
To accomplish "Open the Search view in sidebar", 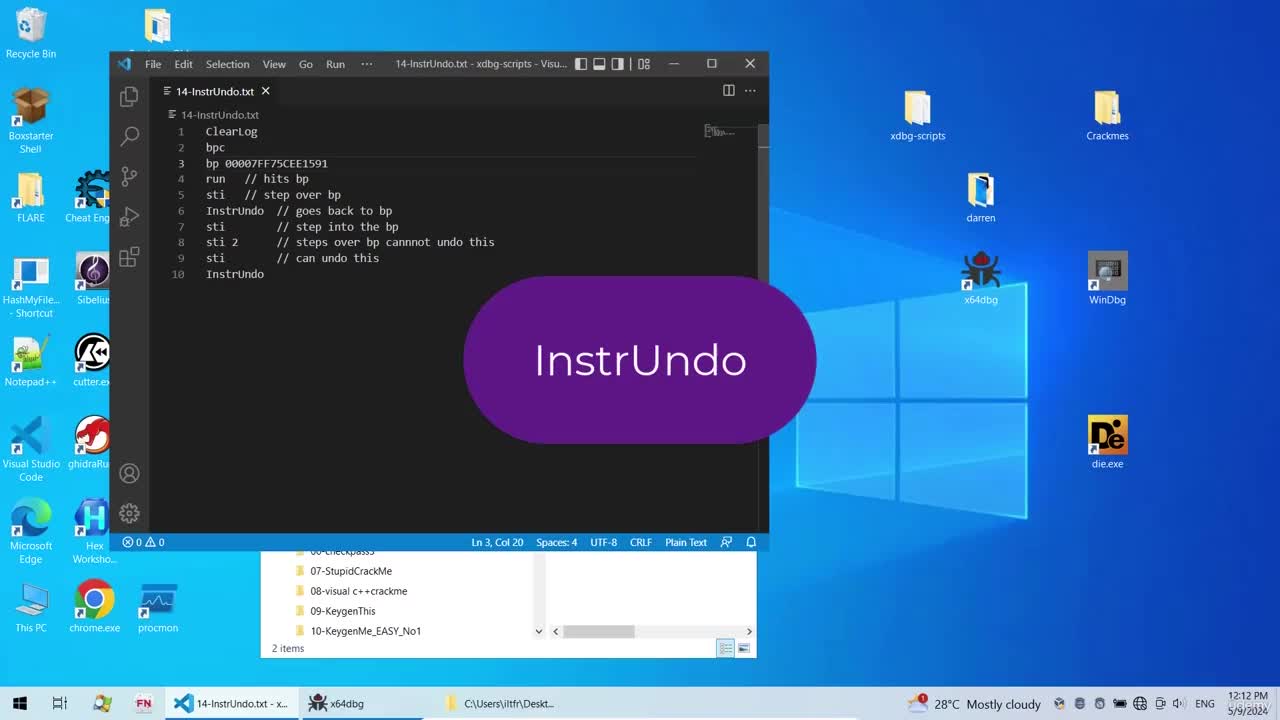I will [x=129, y=137].
